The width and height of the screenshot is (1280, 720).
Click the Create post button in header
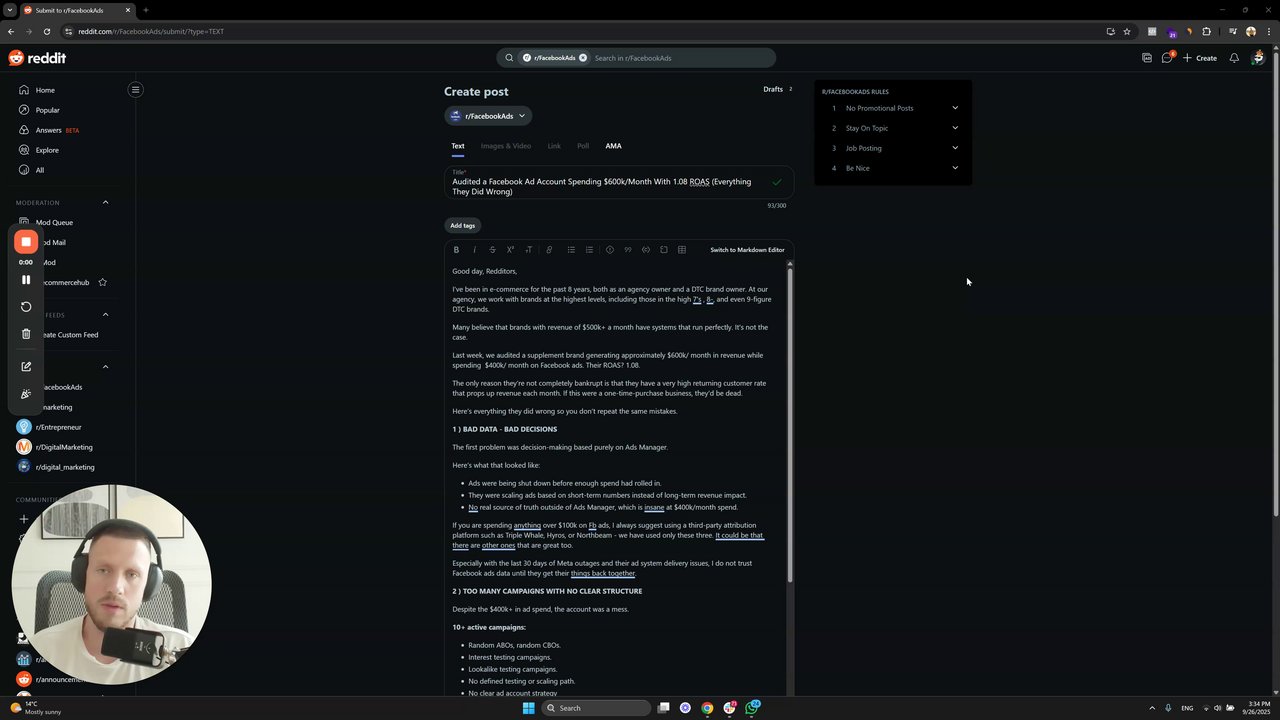[x=1200, y=58]
